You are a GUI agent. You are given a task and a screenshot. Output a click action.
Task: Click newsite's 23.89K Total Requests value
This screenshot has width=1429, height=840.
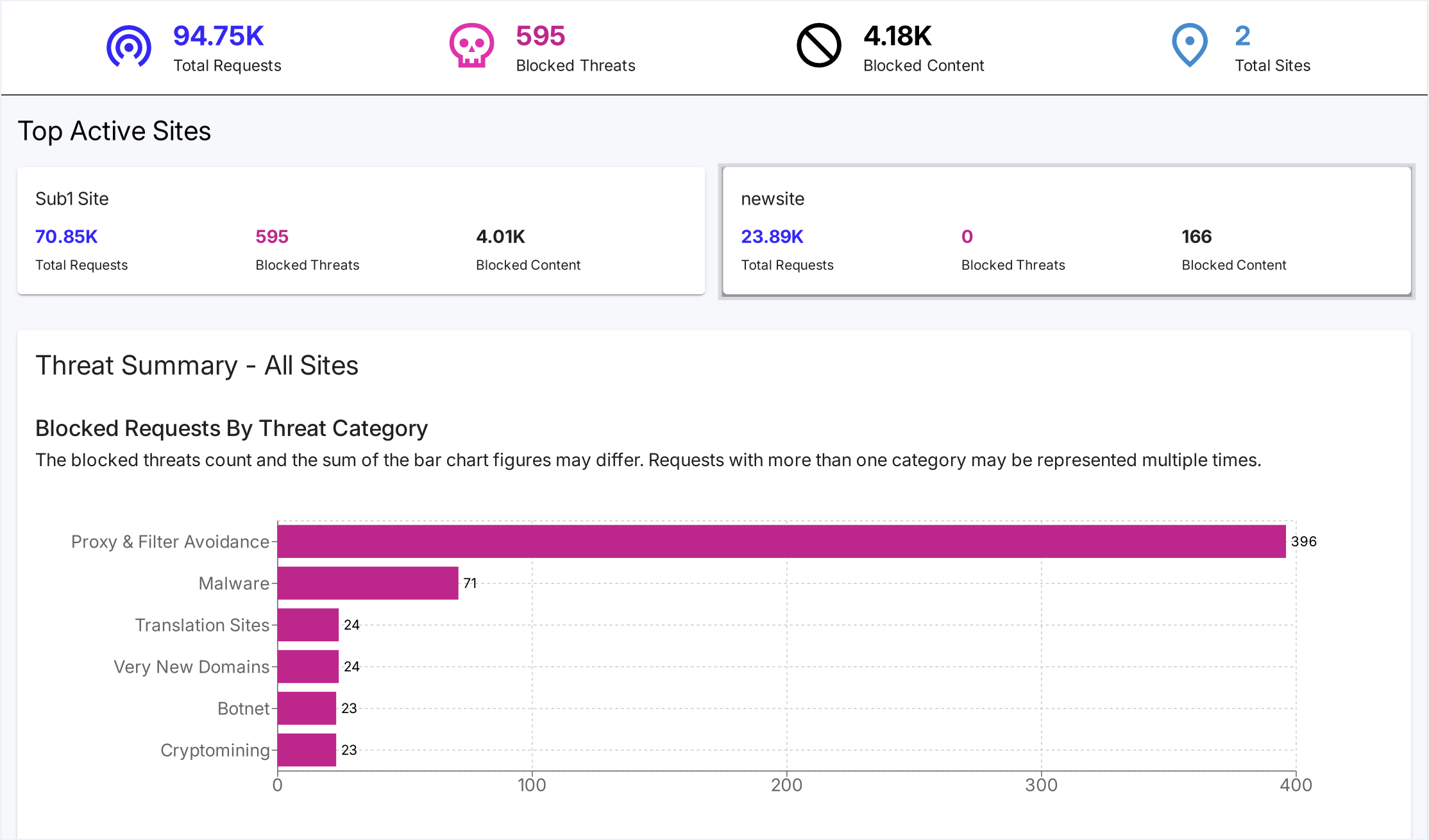[772, 237]
